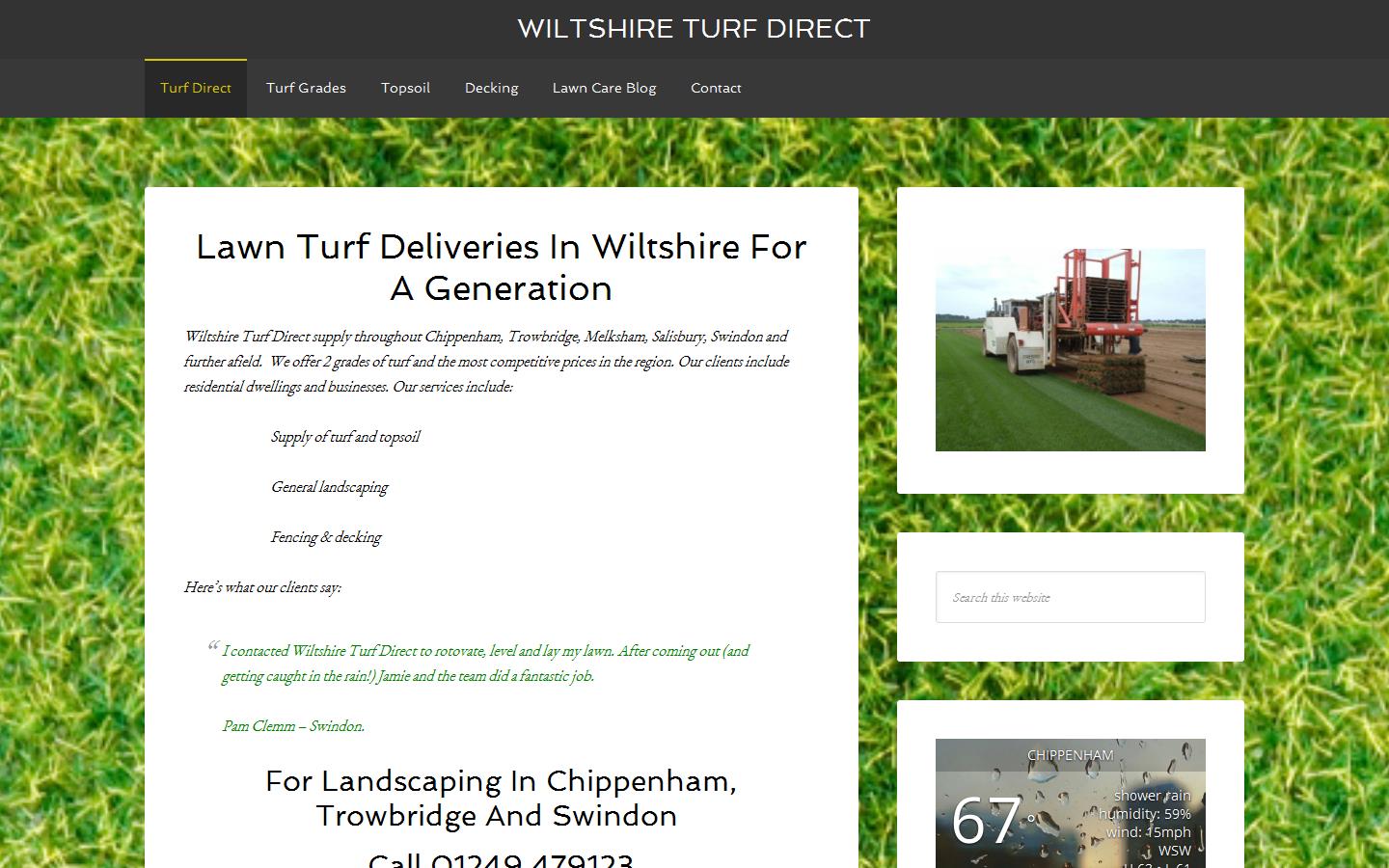Open the Turf Direct menu item
This screenshot has height=868, width=1389.
coord(196,88)
